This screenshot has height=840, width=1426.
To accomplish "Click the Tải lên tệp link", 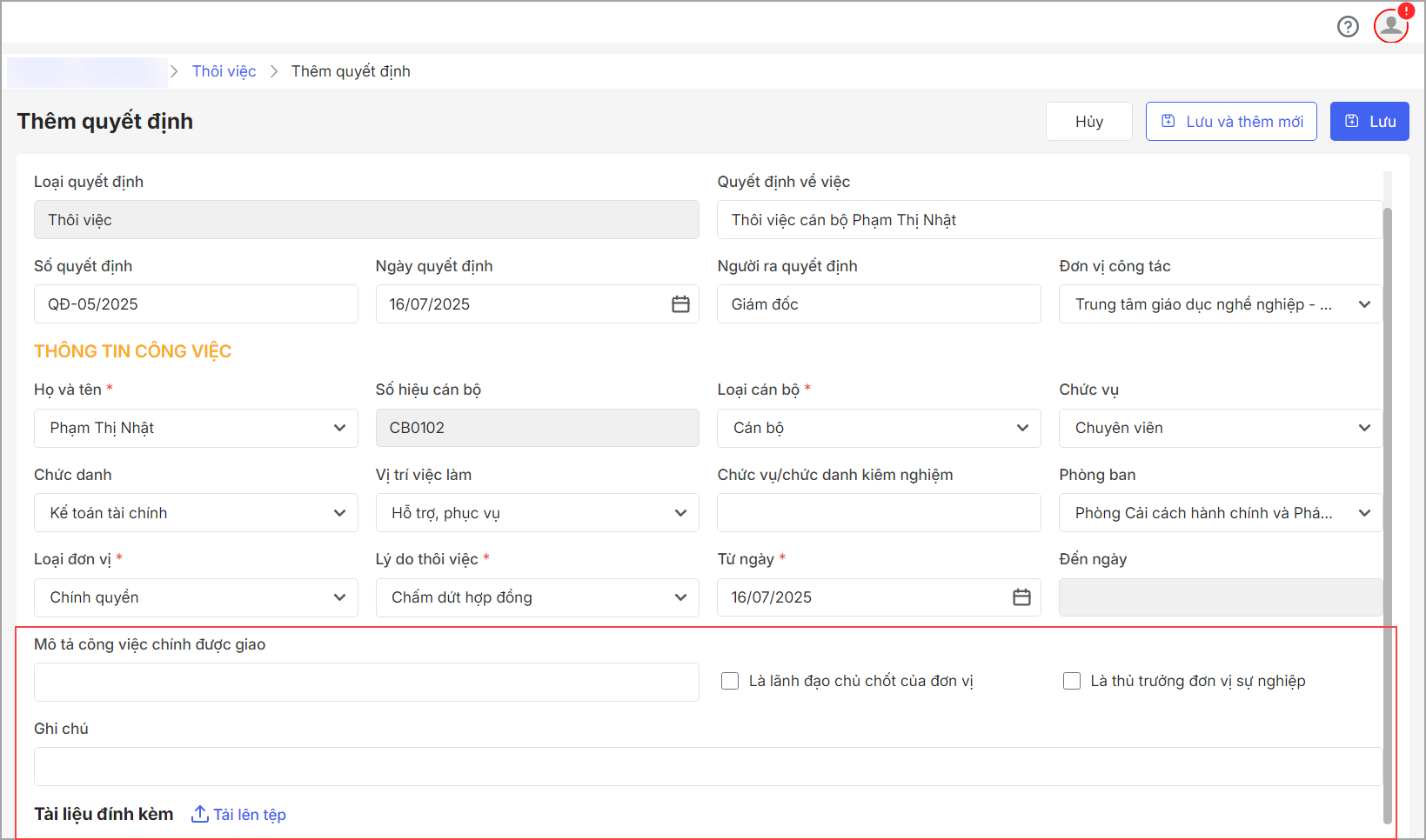I will [x=250, y=815].
